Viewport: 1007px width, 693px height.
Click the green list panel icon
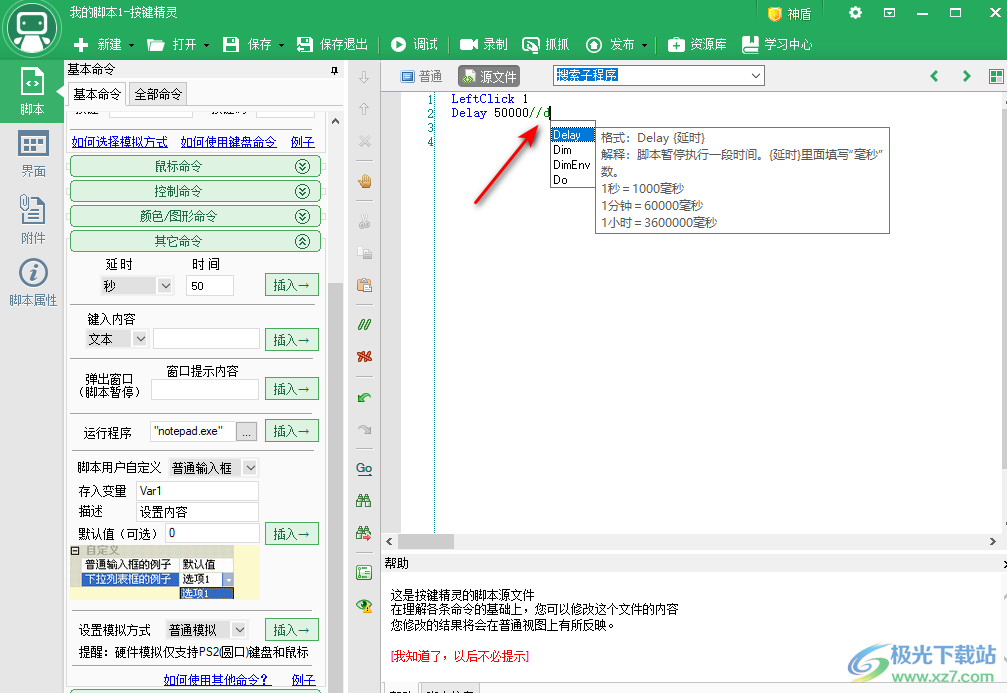pyautogui.click(x=364, y=572)
